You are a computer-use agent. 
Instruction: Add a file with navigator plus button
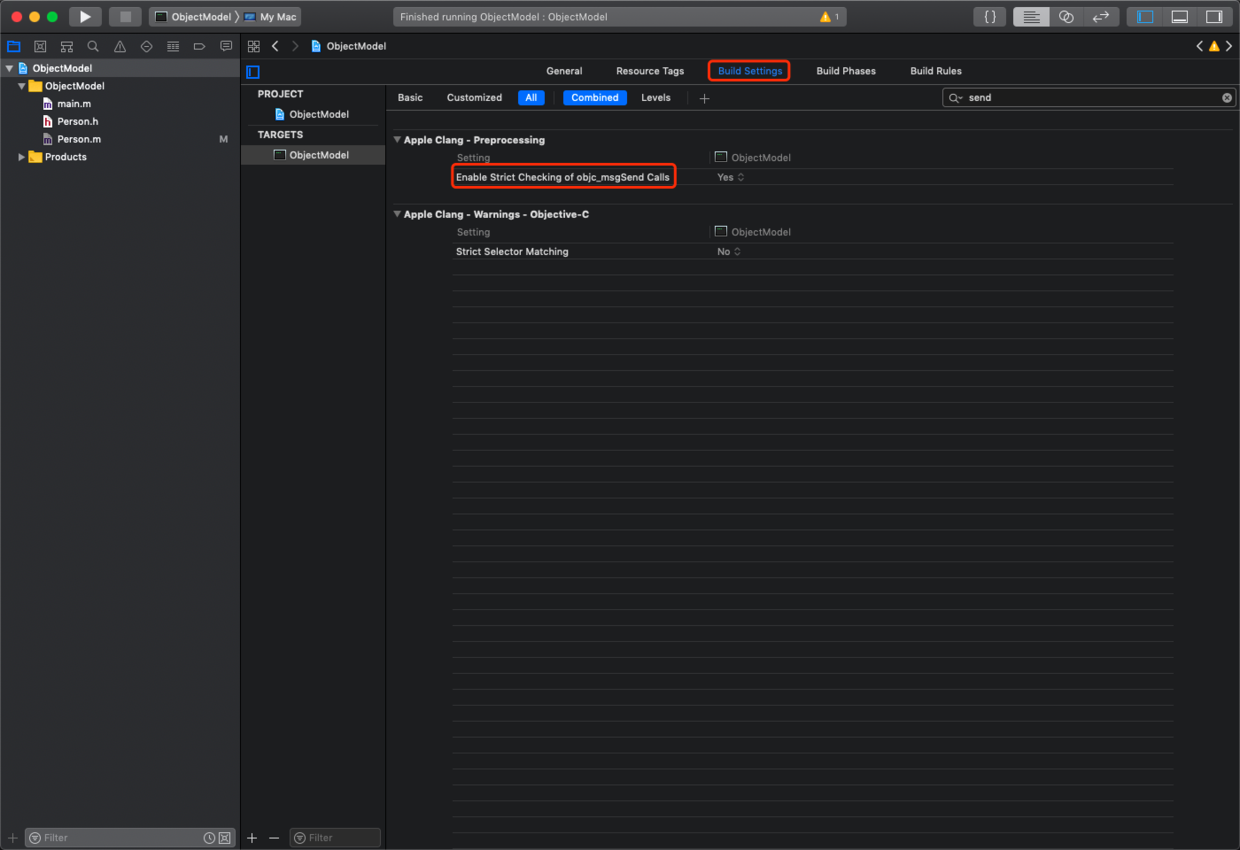(13, 838)
